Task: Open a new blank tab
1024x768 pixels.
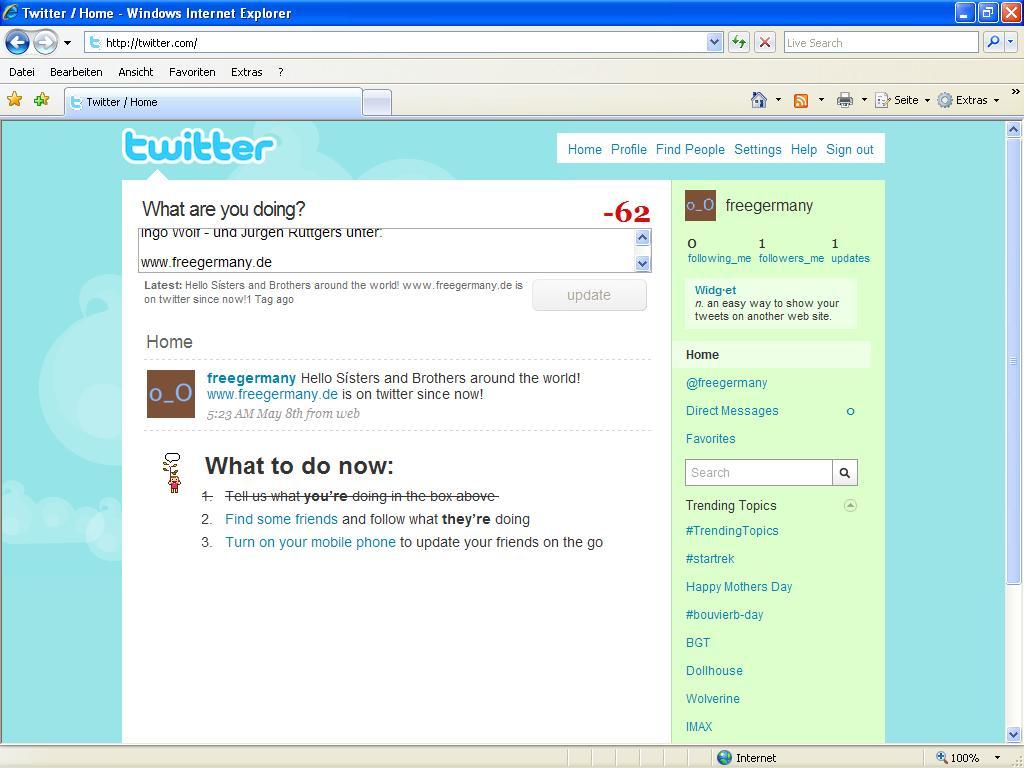Action: 377,103
